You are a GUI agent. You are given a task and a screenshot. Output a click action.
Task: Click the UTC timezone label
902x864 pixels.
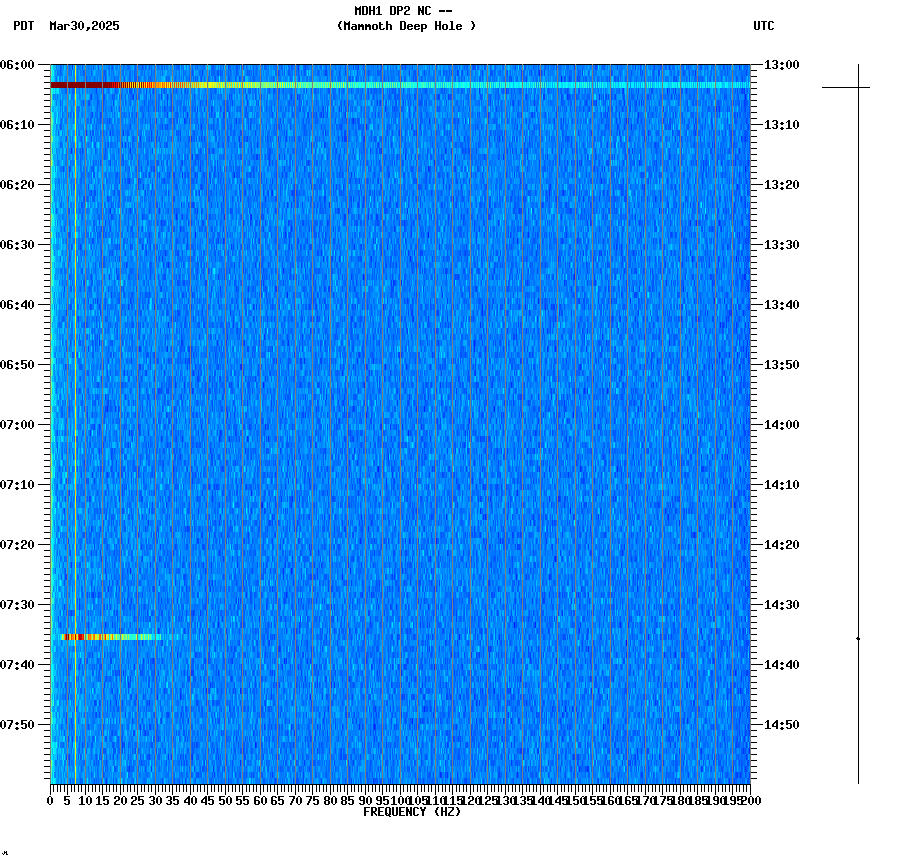[x=765, y=27]
